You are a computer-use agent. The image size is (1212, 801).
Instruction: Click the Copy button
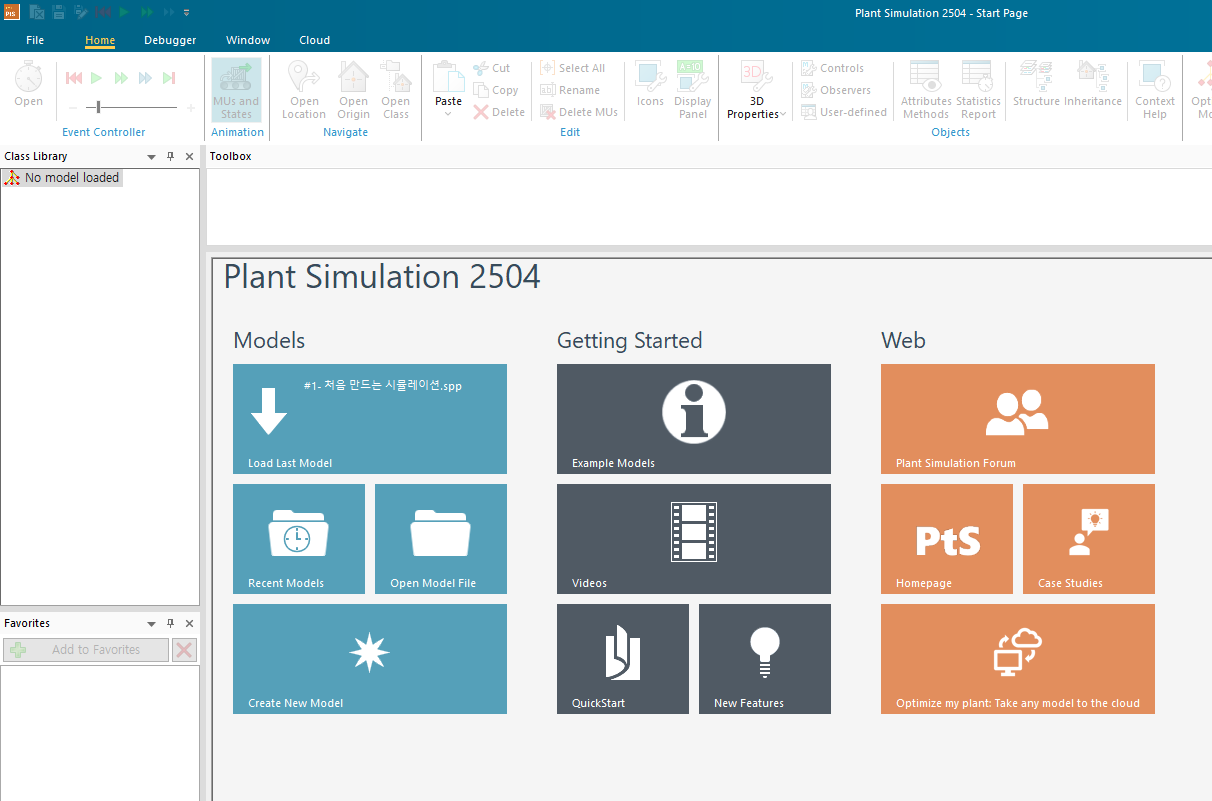pos(495,90)
